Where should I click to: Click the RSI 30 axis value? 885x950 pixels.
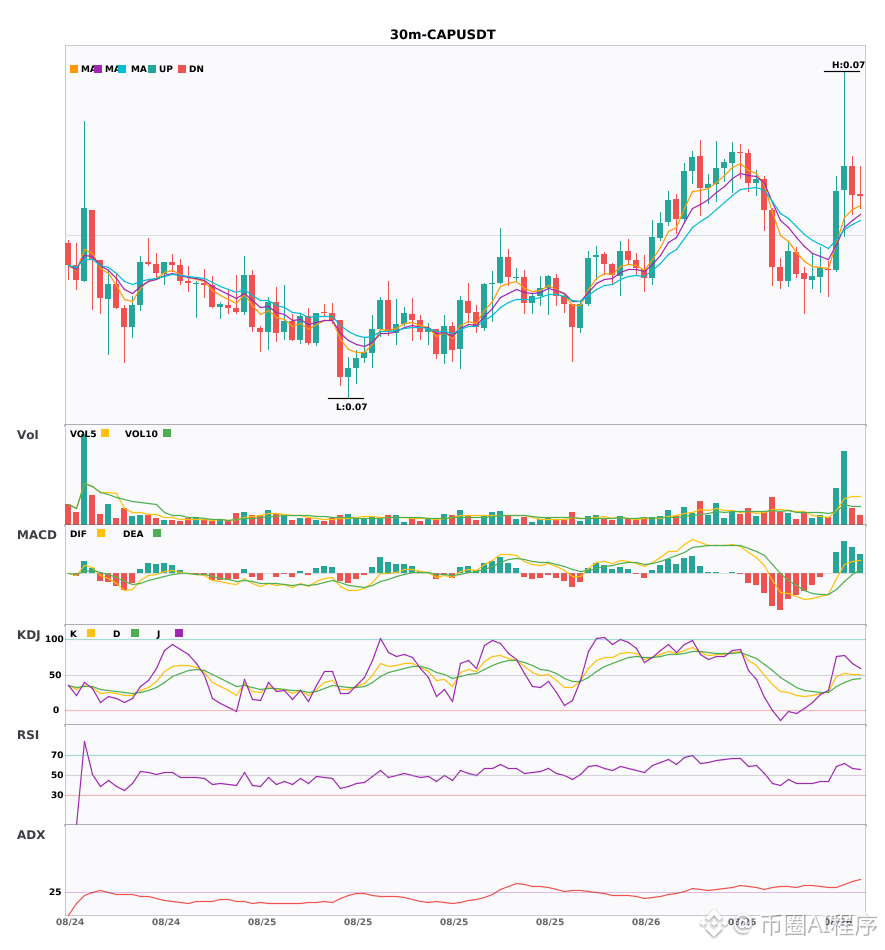coord(57,795)
